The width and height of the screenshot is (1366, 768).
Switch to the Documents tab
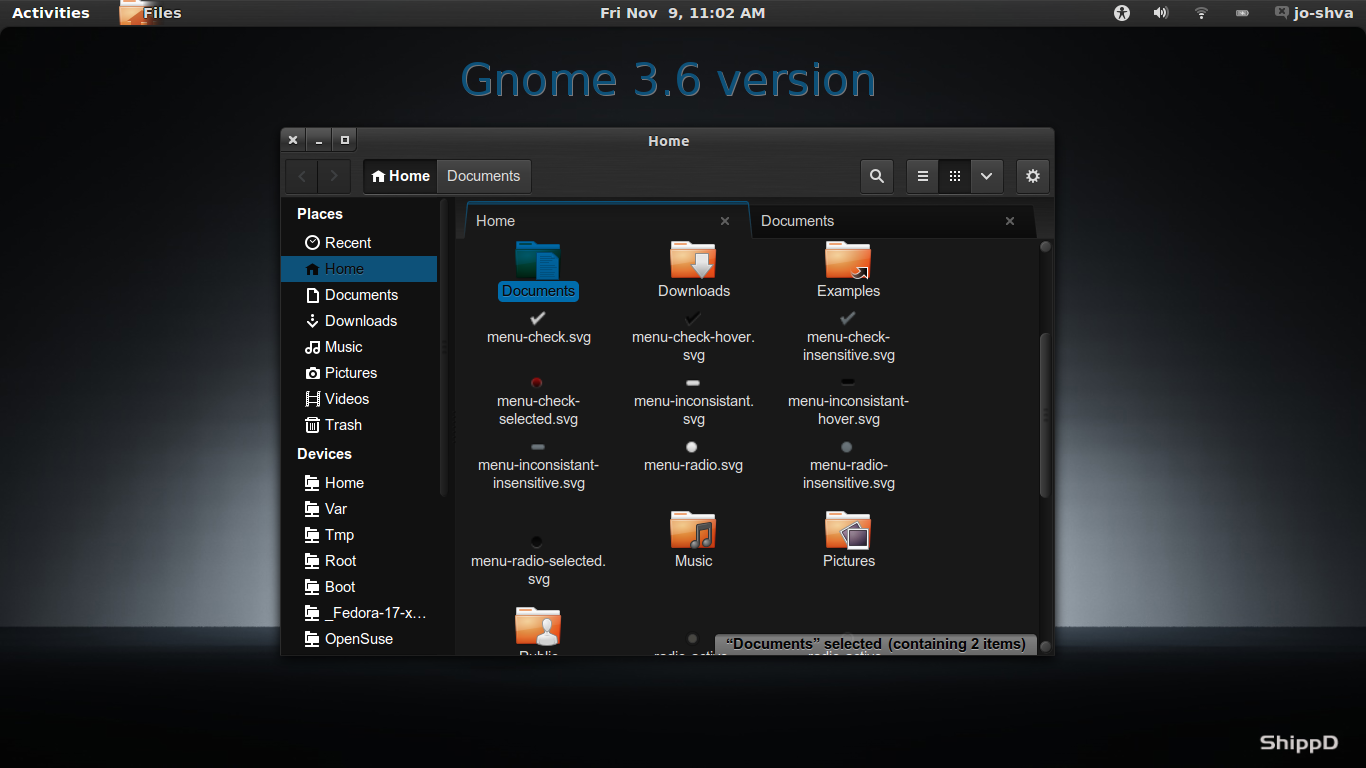(x=892, y=221)
